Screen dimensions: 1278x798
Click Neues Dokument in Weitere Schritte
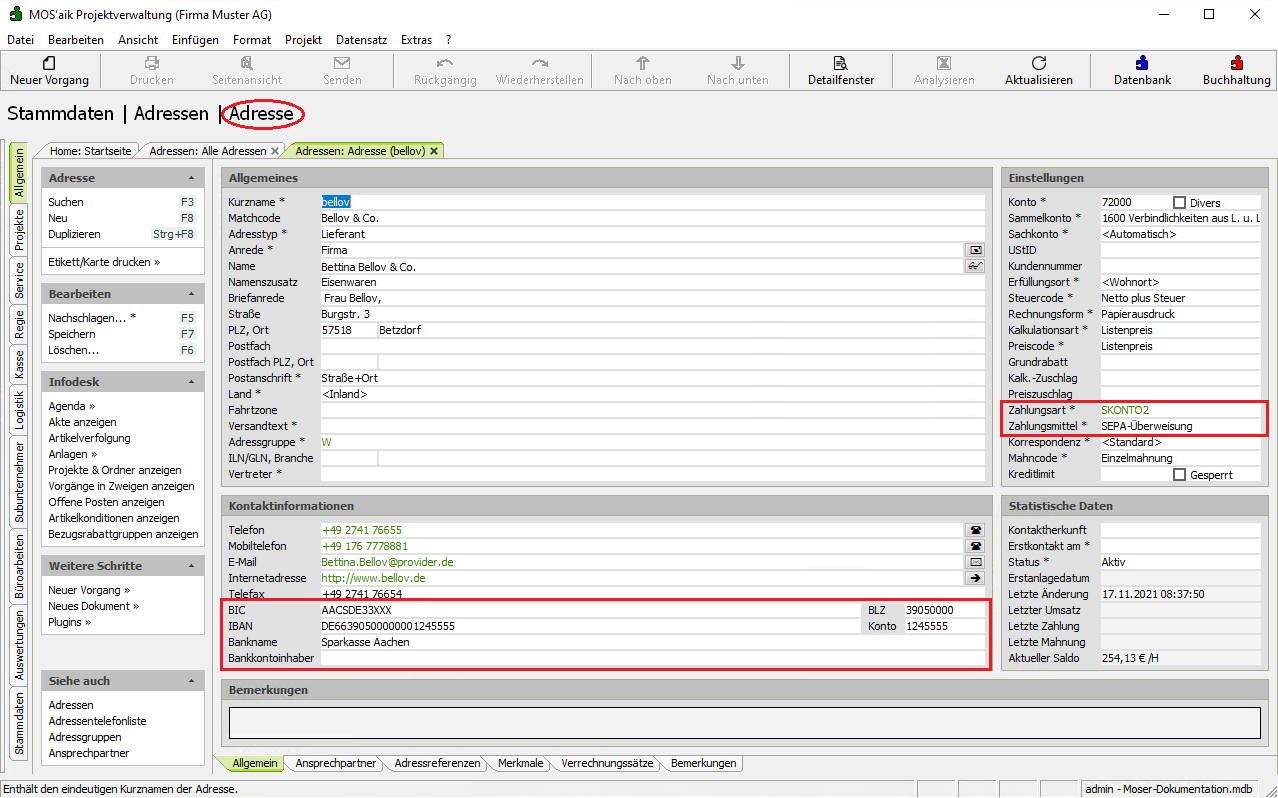93,606
